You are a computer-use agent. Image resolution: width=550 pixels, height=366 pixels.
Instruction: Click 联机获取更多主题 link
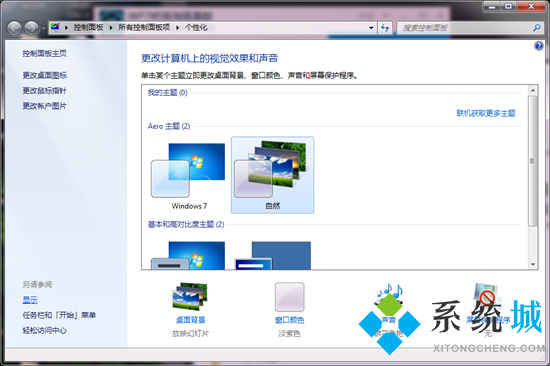486,113
